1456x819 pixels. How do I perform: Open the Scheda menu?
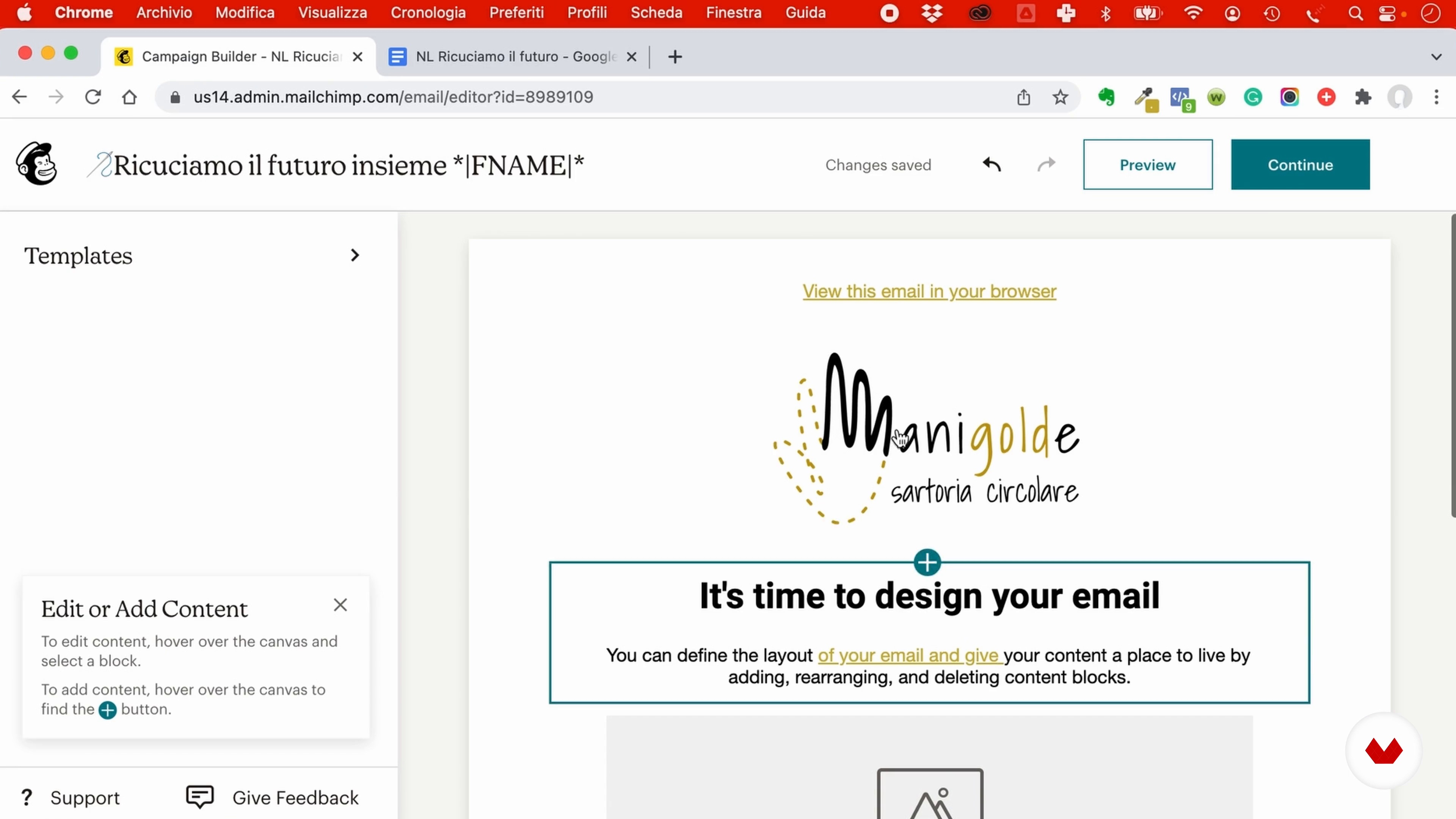point(656,13)
